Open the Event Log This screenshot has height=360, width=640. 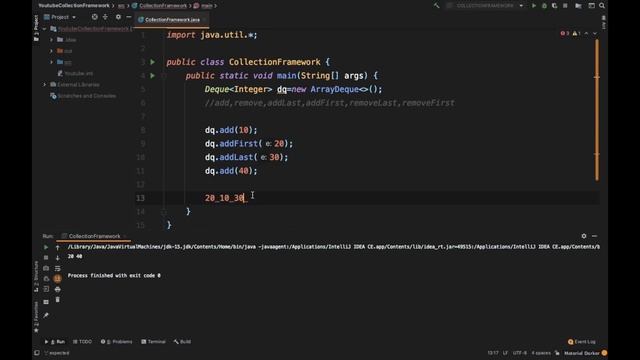[x=582, y=342]
